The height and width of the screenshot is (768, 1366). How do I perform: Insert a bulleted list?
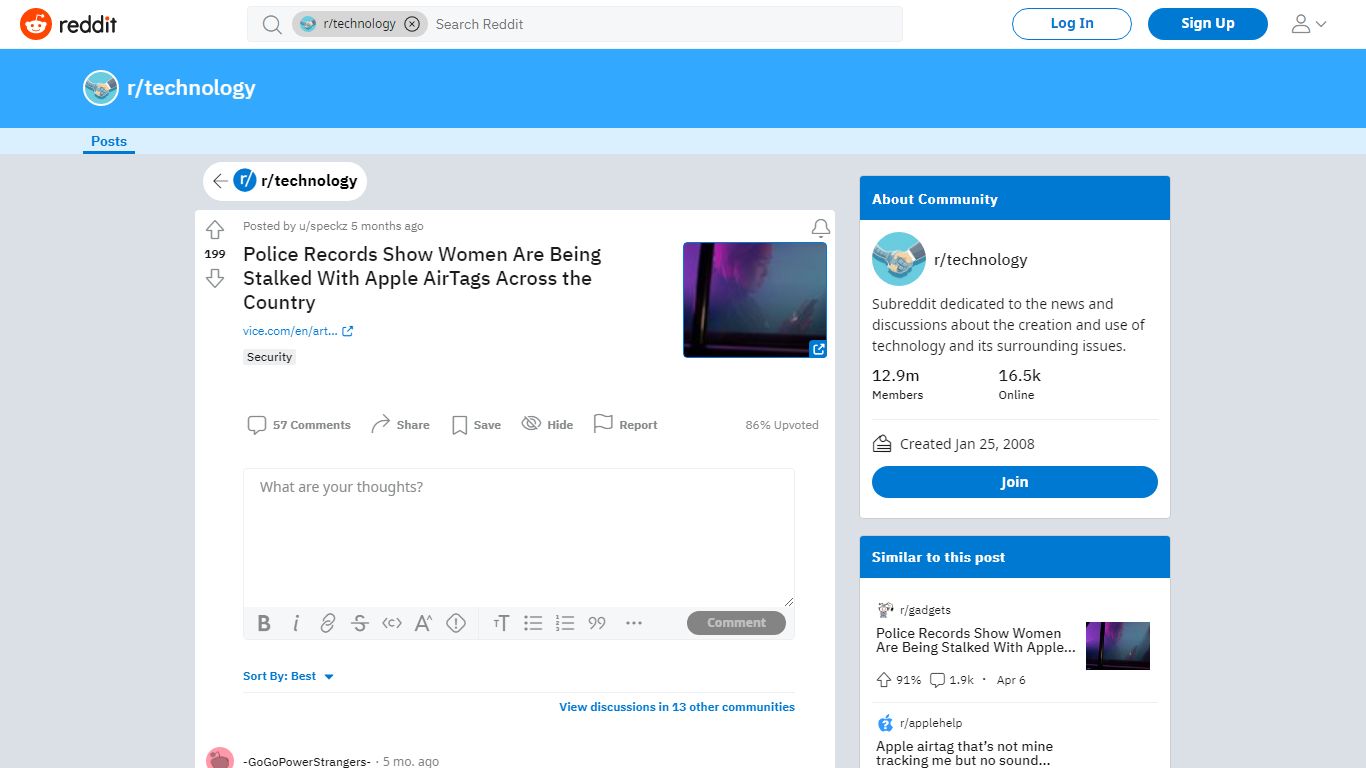click(533, 623)
